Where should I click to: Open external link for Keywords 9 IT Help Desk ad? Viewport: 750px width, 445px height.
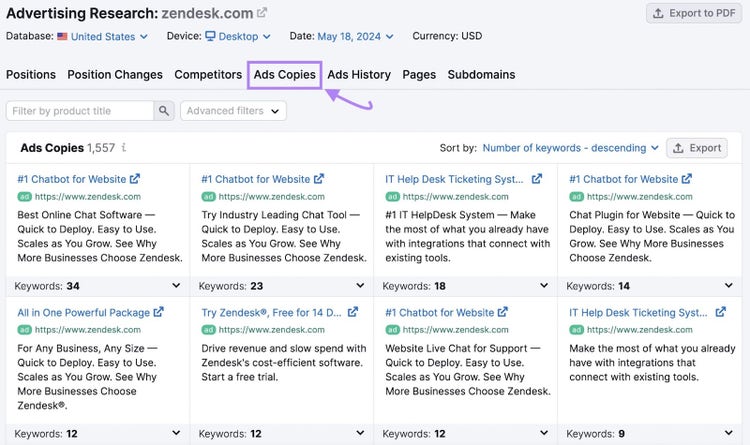pyautogui.click(x=720, y=312)
